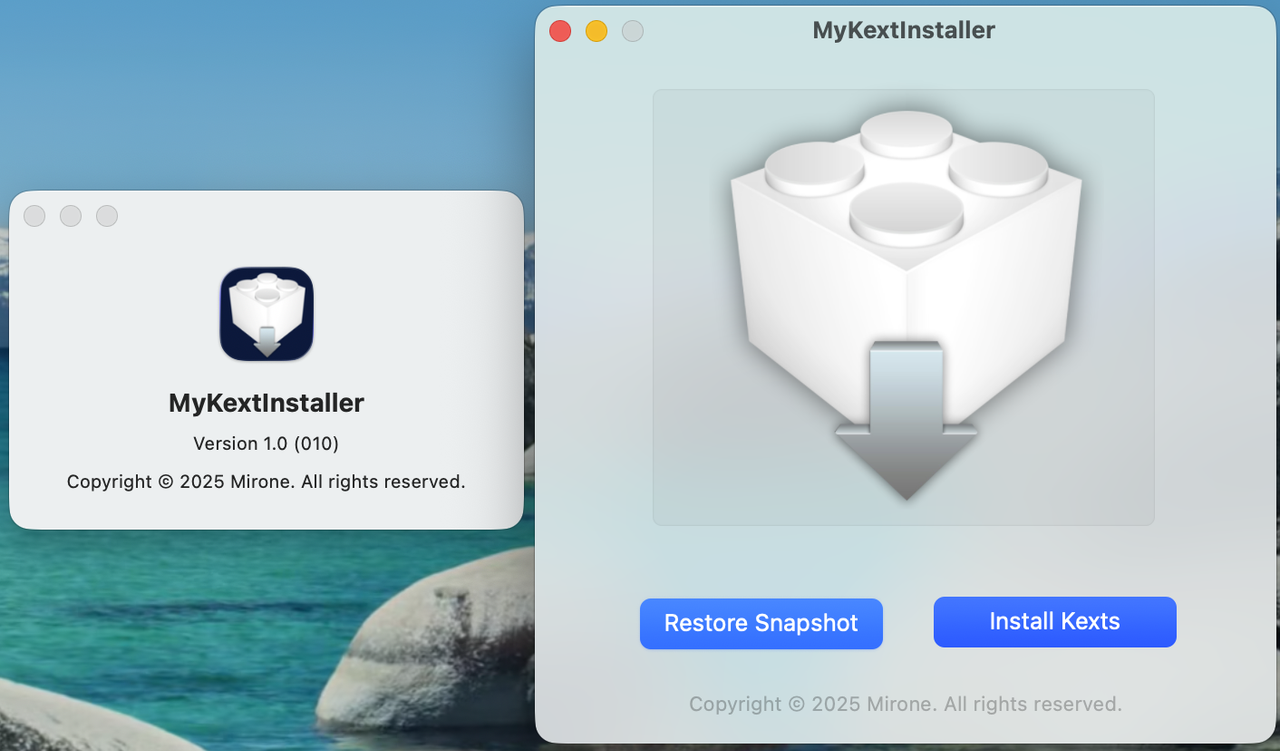
Task: Click the bold MyKextInstaller name in About window
Action: 267,403
